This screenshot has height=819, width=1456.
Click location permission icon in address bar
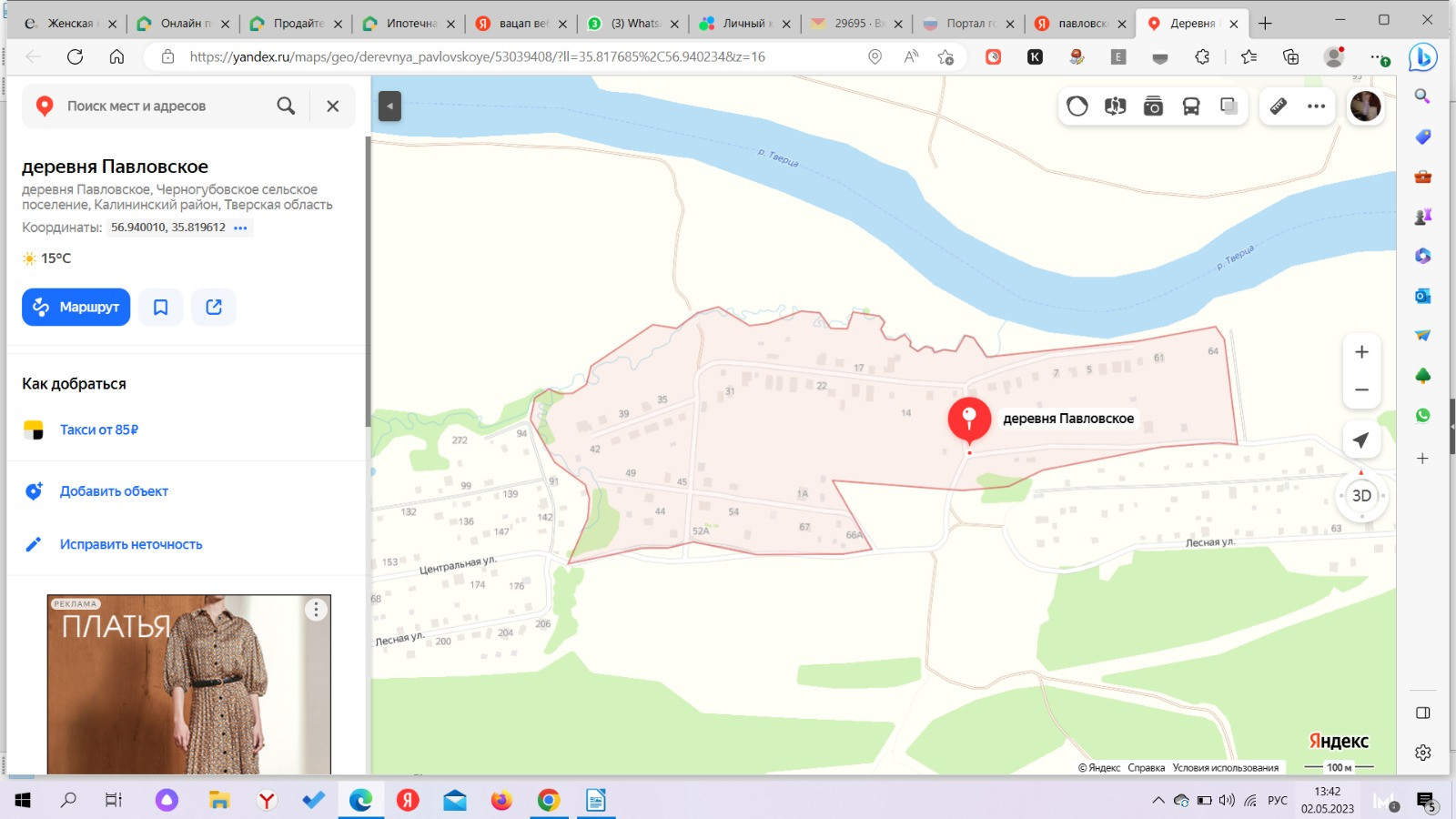tap(875, 56)
